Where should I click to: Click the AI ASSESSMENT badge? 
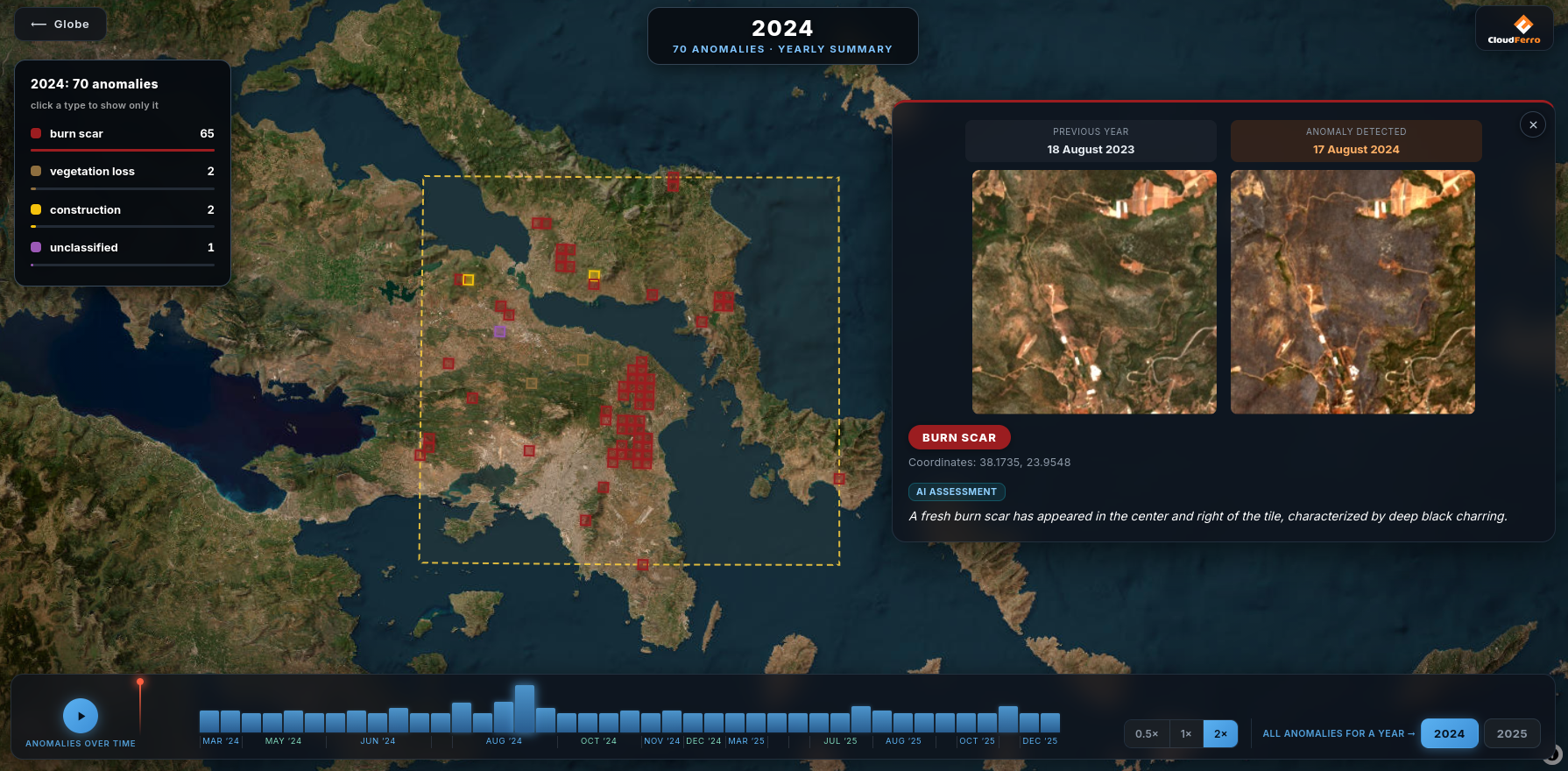[x=957, y=492]
